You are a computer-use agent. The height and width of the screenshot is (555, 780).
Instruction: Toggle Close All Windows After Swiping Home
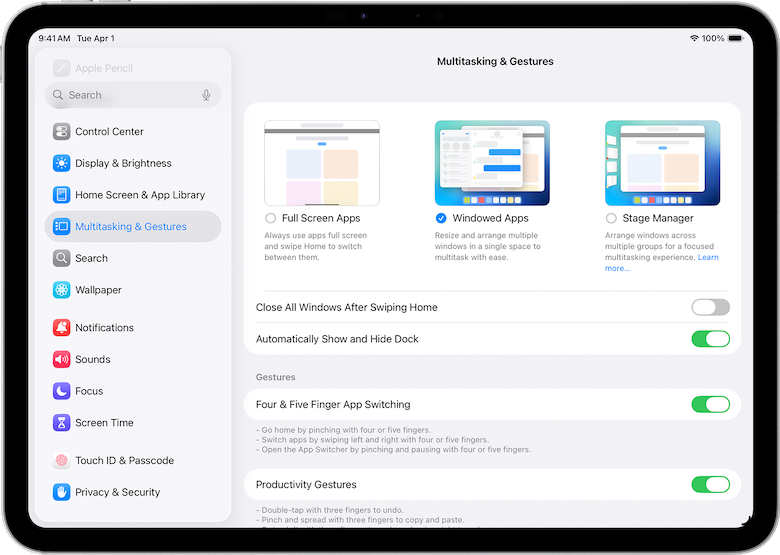click(x=710, y=307)
